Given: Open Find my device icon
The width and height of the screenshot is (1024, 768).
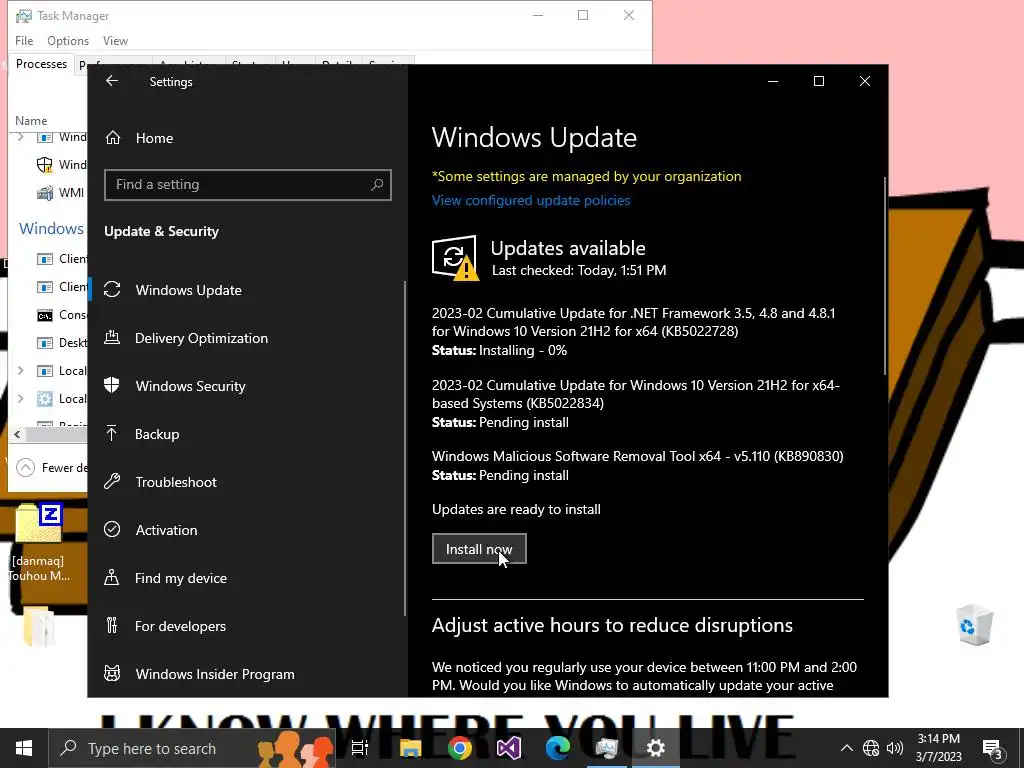Looking at the screenshot, I should click(112, 578).
